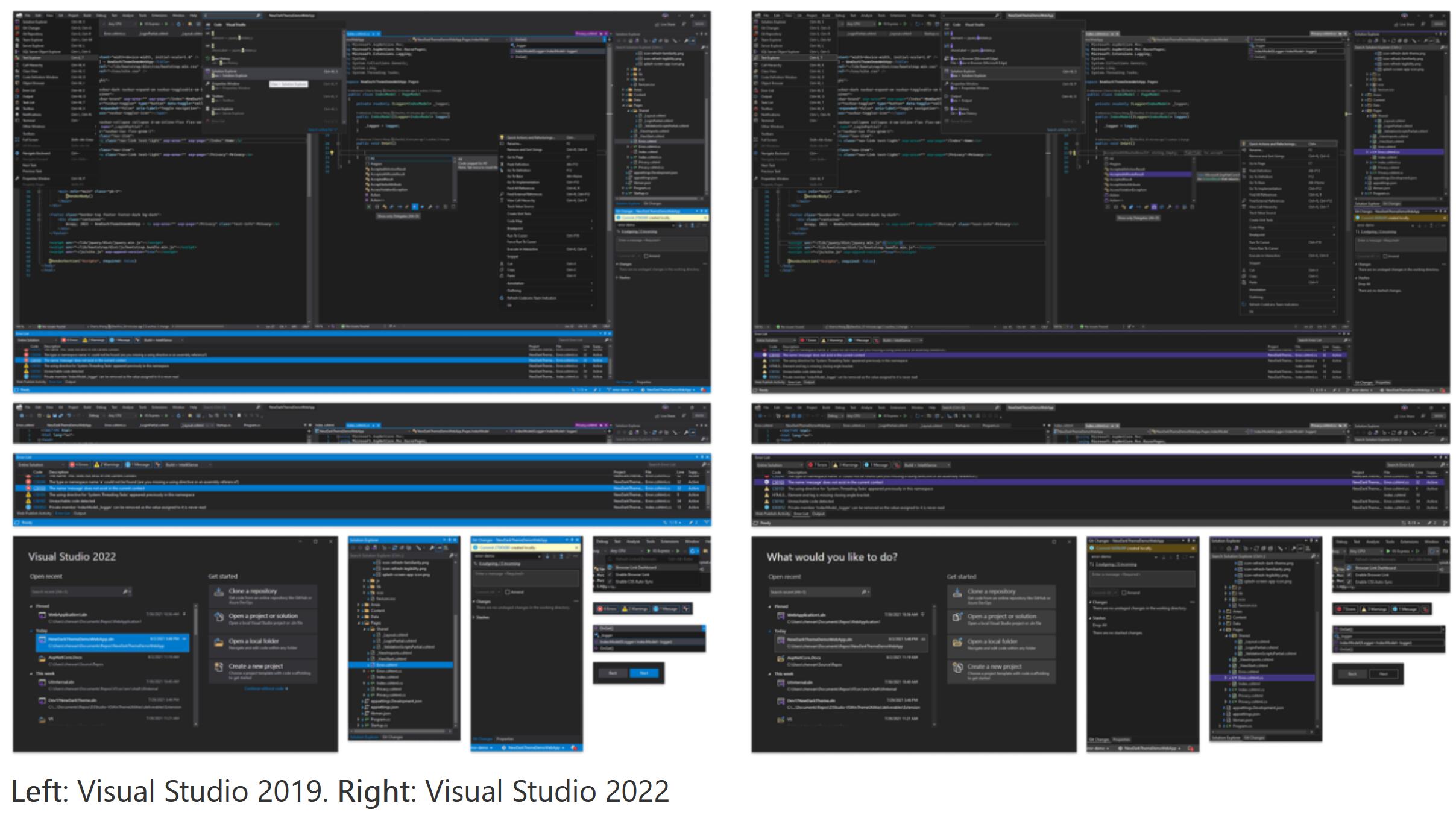Click recent-list scrollbar in Visual Studio 2022 start window
The image size is (1456, 818).
tap(196, 665)
